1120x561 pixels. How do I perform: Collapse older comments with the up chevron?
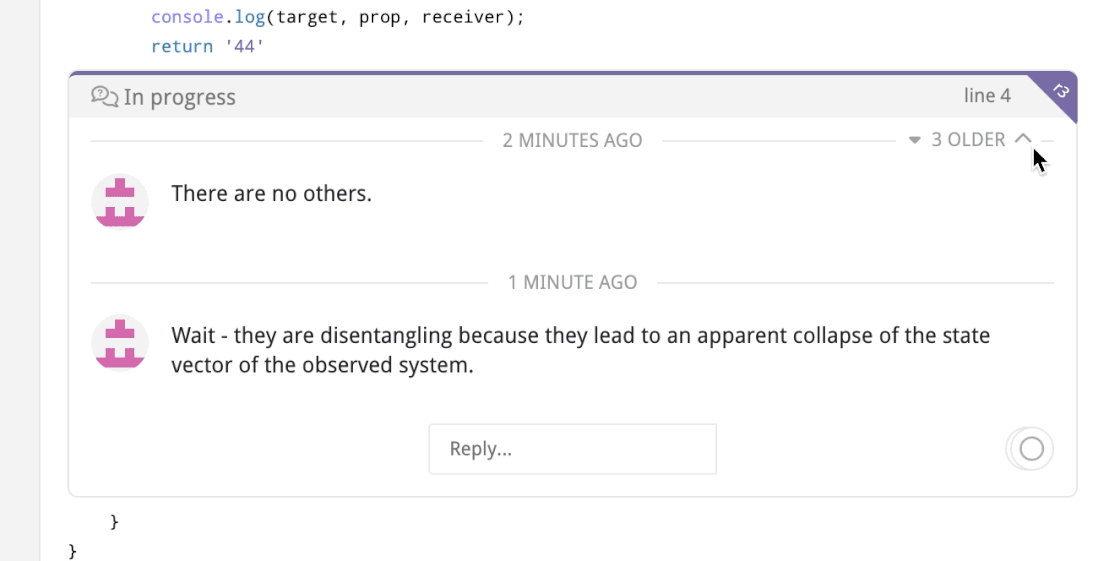coord(1023,139)
